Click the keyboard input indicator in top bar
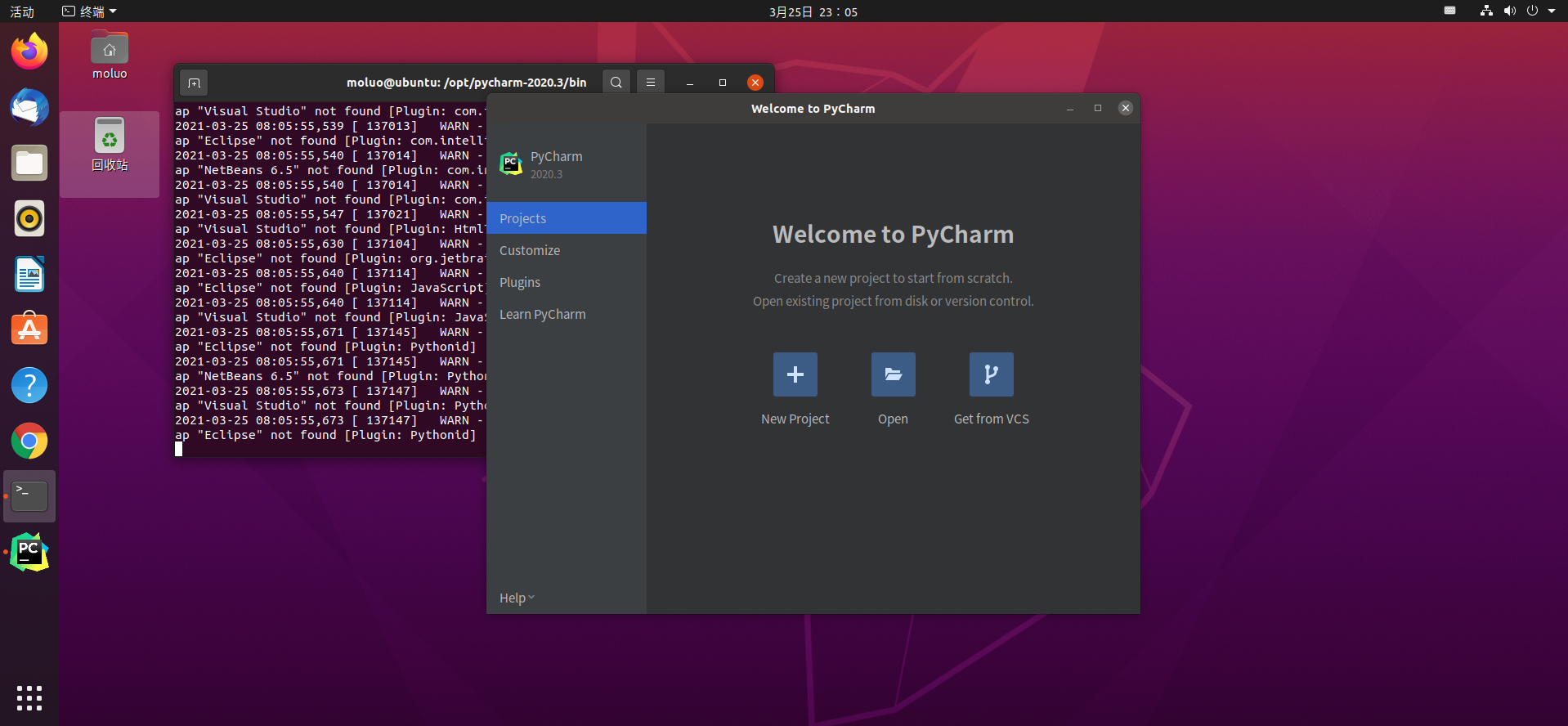 click(x=1449, y=11)
